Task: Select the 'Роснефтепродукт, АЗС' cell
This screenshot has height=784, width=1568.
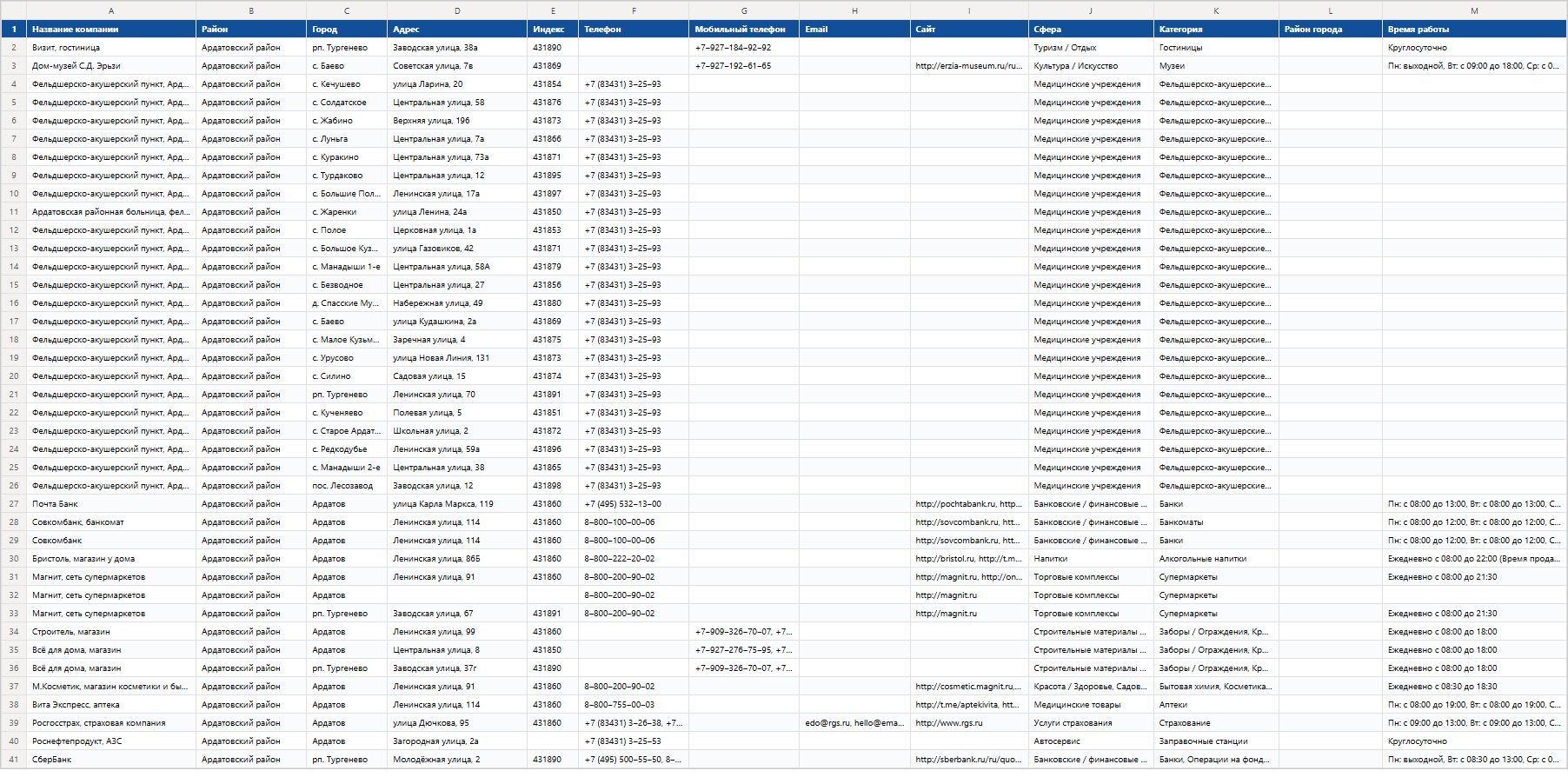Action: pyautogui.click(x=111, y=741)
